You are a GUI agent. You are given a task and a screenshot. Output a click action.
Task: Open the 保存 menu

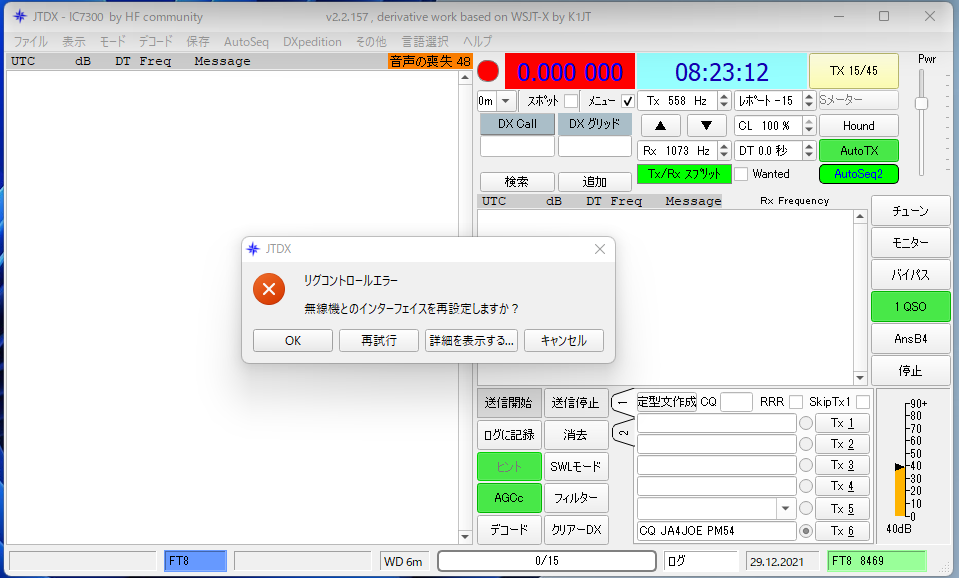[198, 42]
